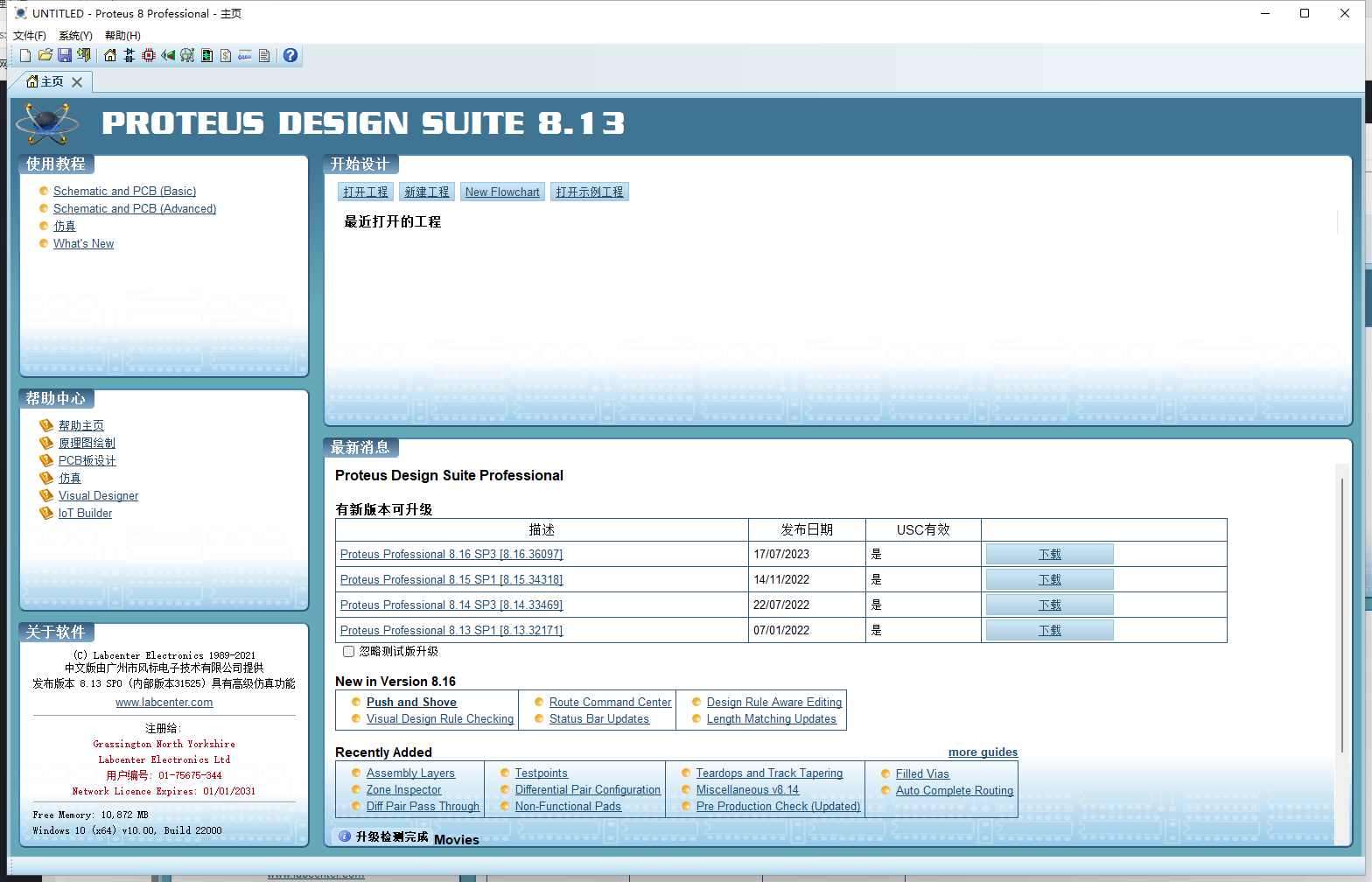The width and height of the screenshot is (1372, 882).
Task: Open the 仿真 tutorial link
Action: pos(65,226)
